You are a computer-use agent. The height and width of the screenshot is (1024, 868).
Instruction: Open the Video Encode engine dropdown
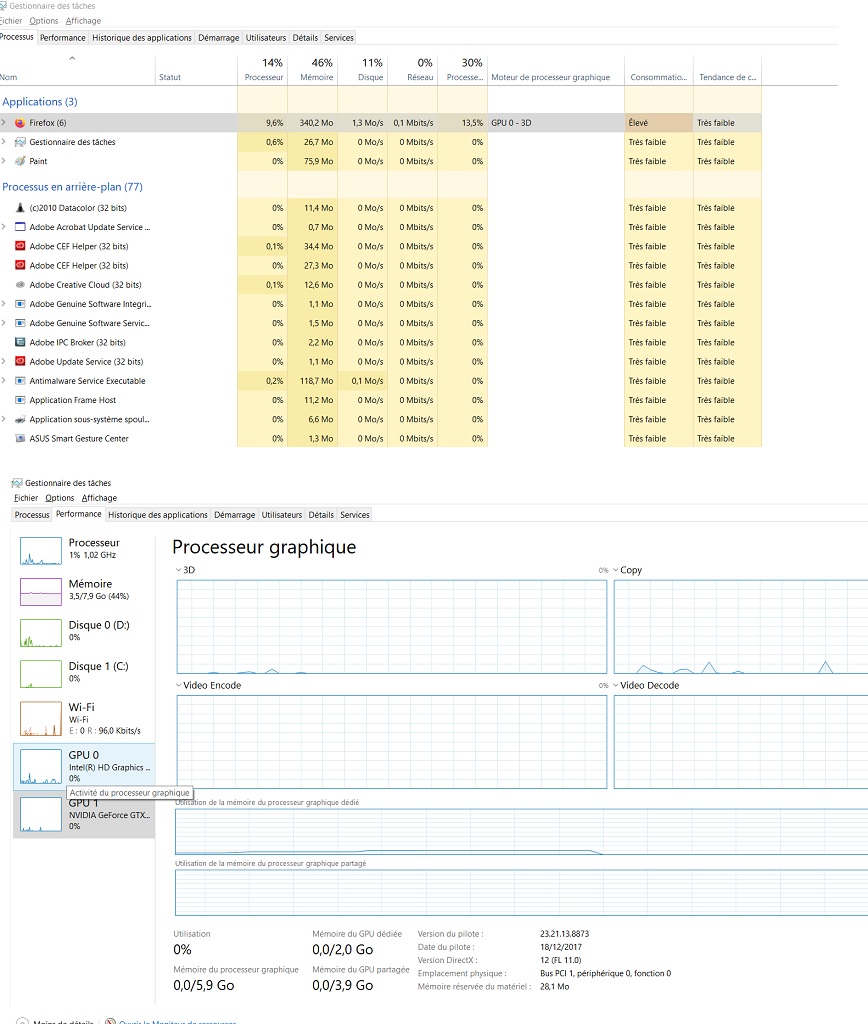pyautogui.click(x=179, y=686)
